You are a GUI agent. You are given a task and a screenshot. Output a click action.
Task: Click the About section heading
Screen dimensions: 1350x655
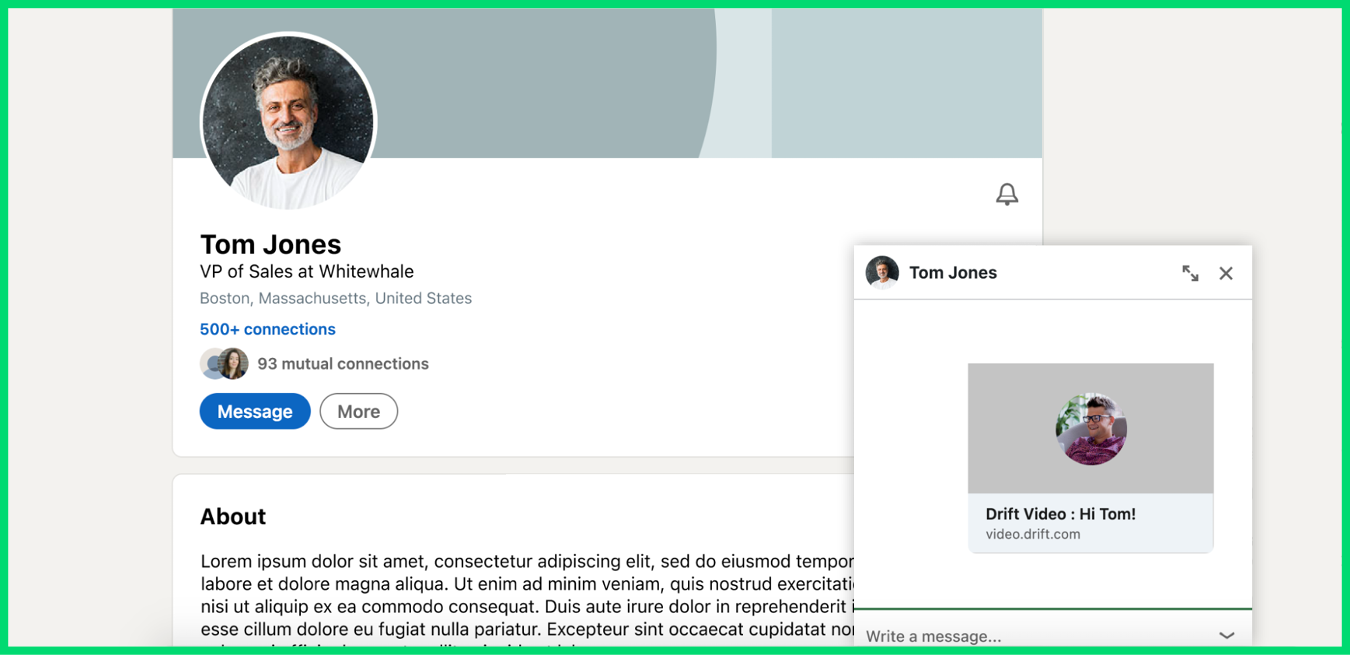pyautogui.click(x=233, y=516)
